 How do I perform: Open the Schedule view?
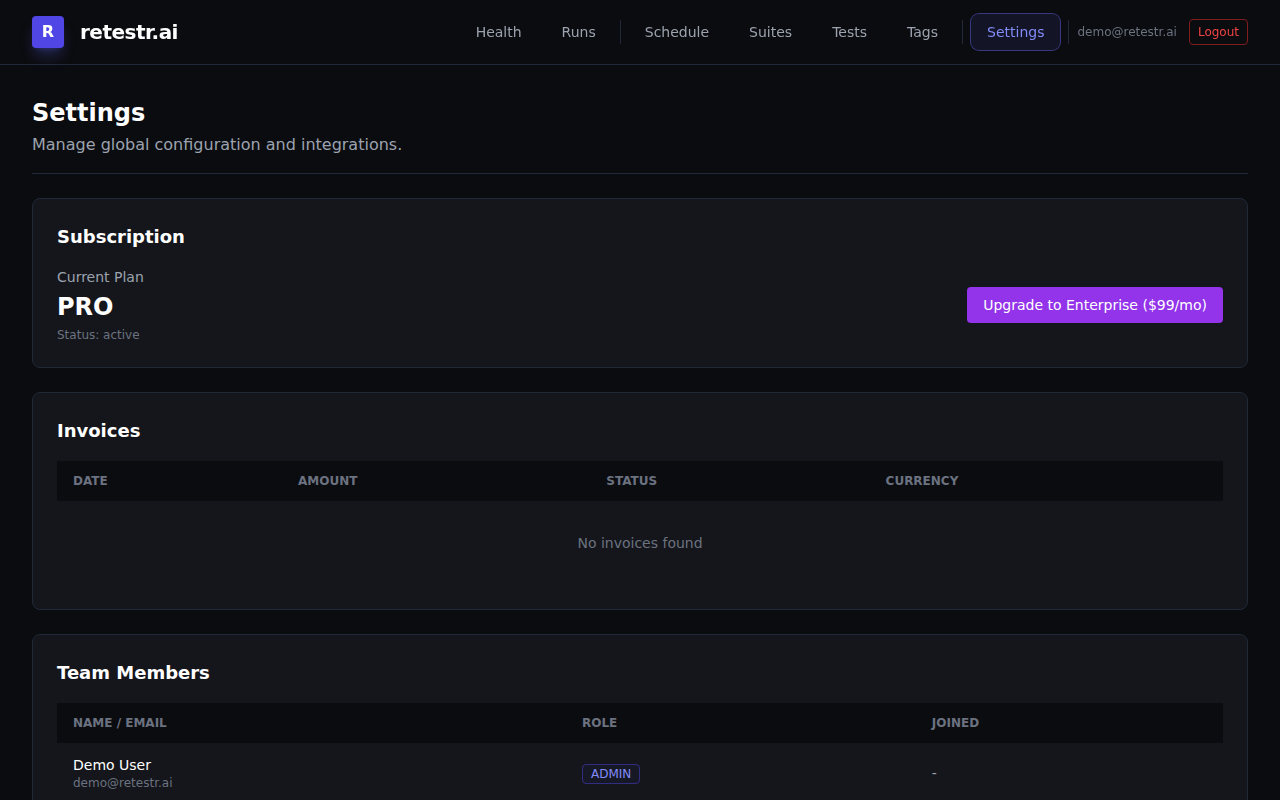click(x=676, y=31)
